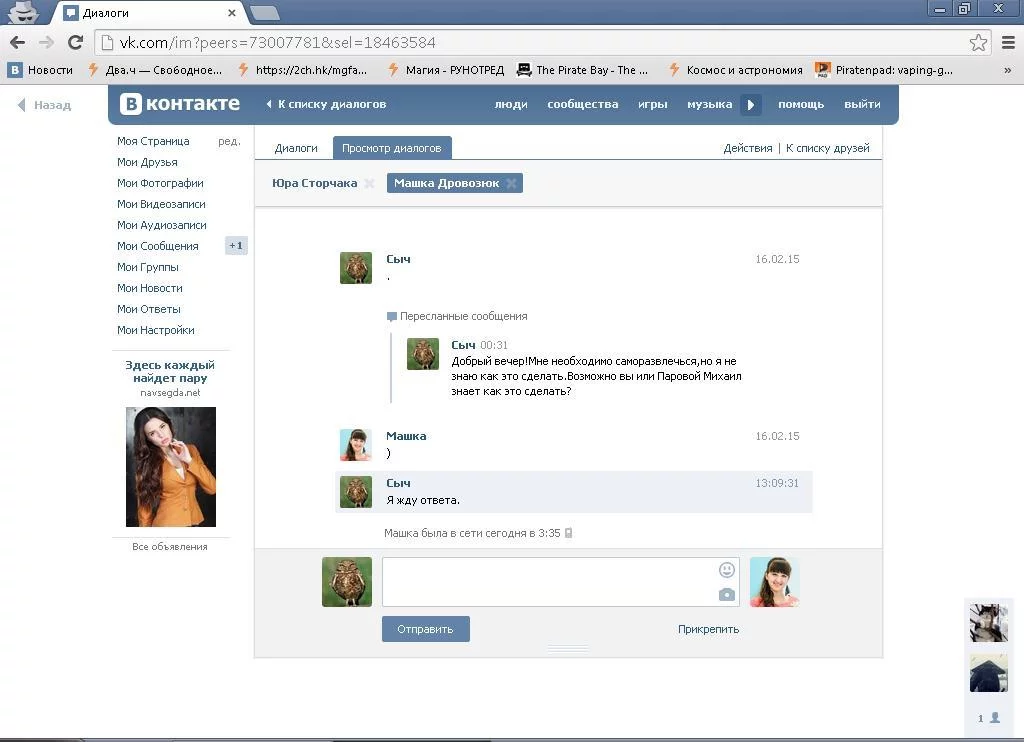Screen dimensions: 1024x742
Task: Open the https://2ch.hk/mgfa bookmark
Action: click(302, 70)
